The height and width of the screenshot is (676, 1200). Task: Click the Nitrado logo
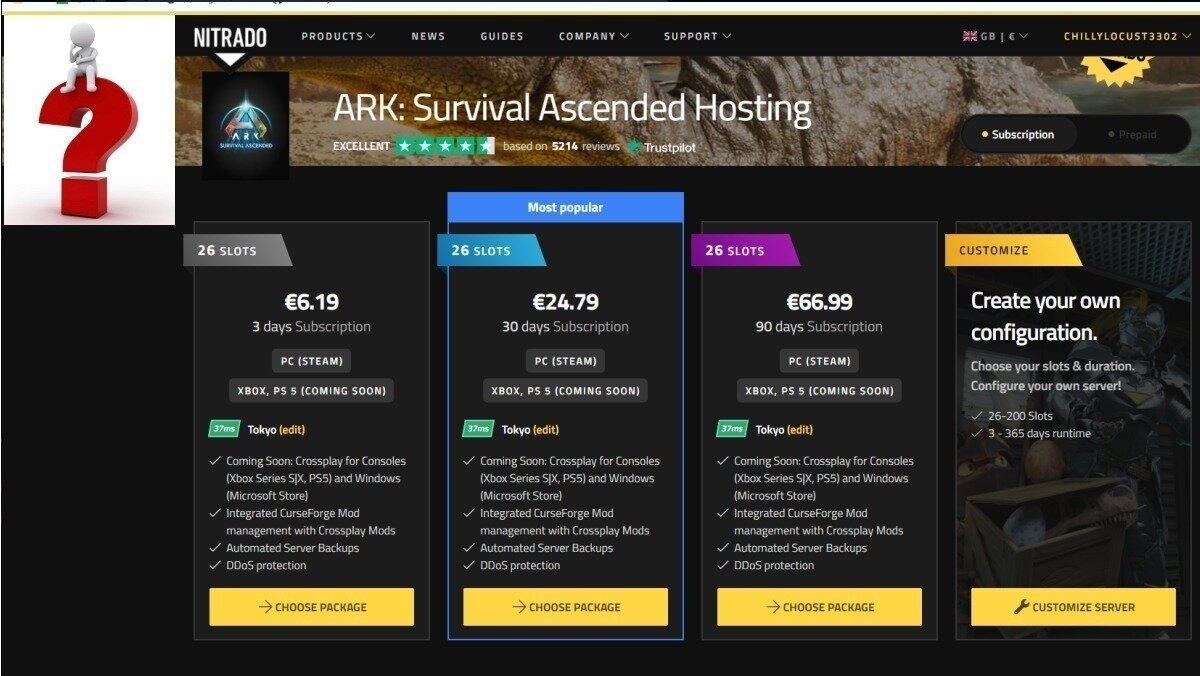pyautogui.click(x=228, y=36)
